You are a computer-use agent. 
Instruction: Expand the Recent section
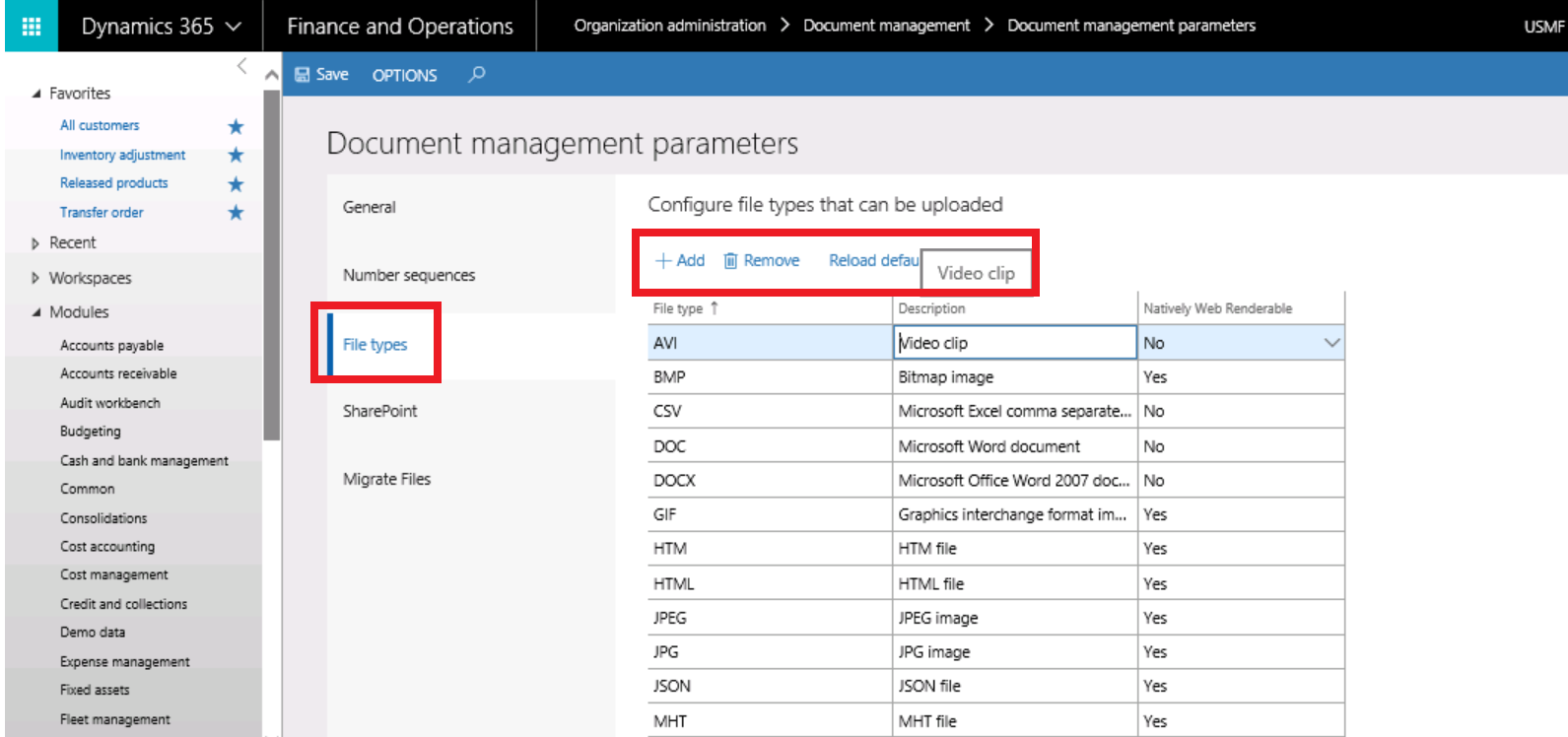tap(35, 243)
